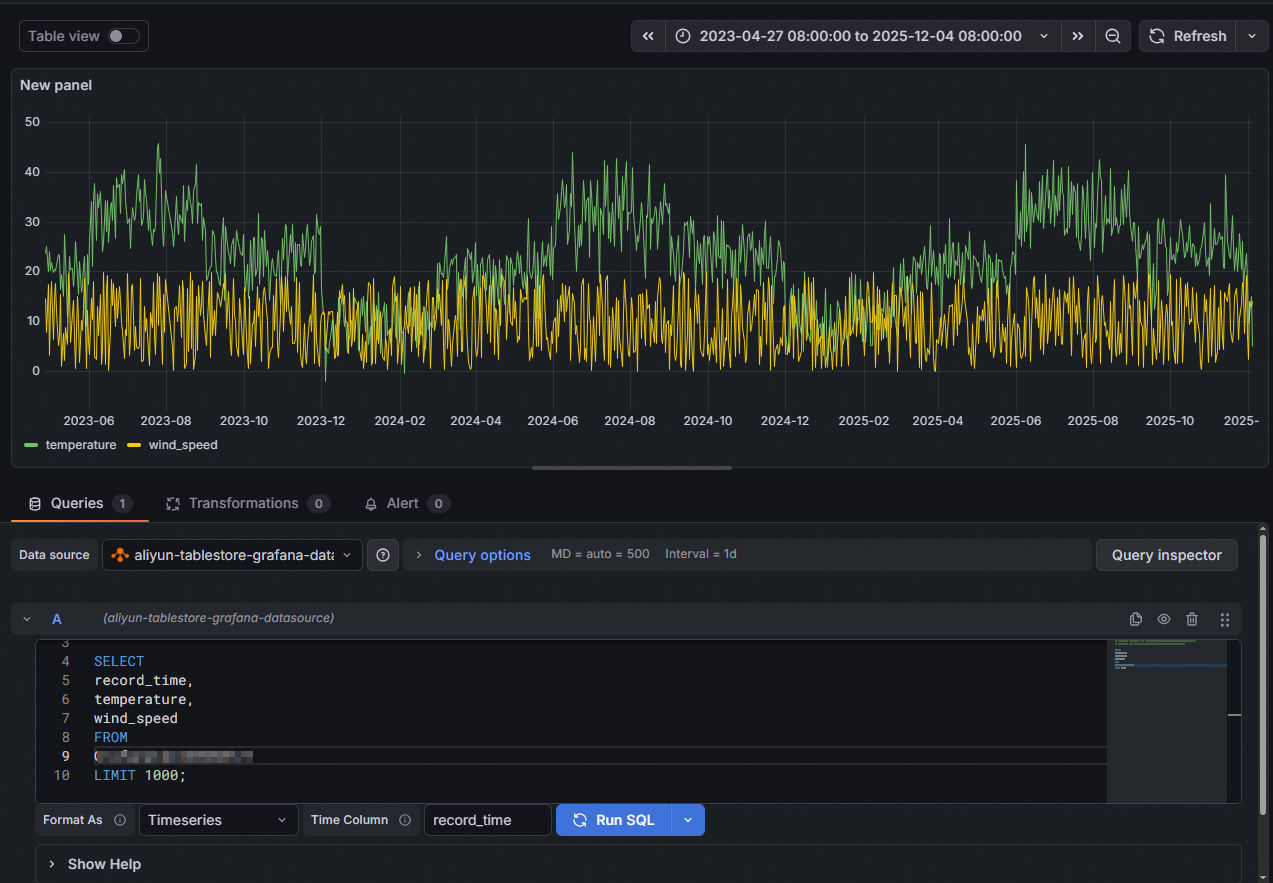Click the 2024-06 x-axis label
The height and width of the screenshot is (883, 1273).
(x=553, y=421)
